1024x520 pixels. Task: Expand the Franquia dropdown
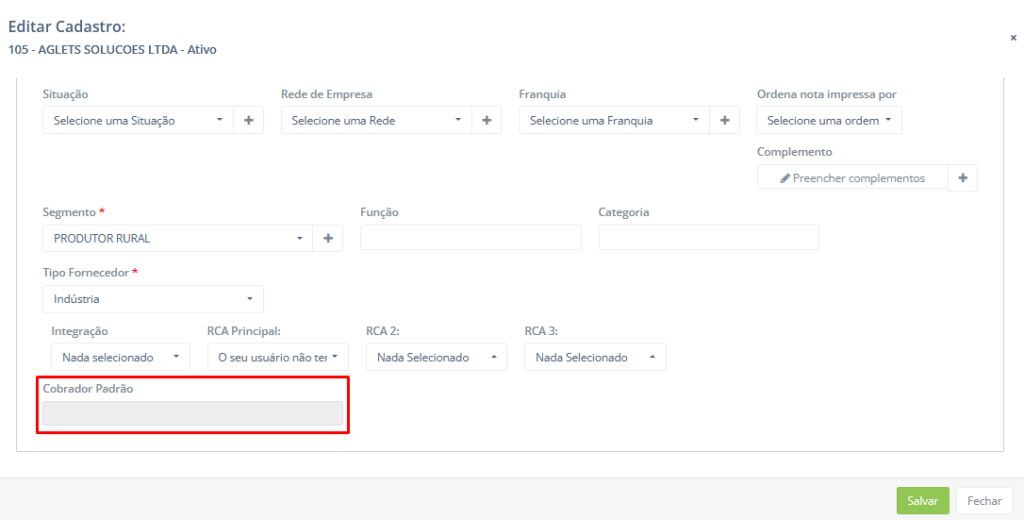click(614, 120)
